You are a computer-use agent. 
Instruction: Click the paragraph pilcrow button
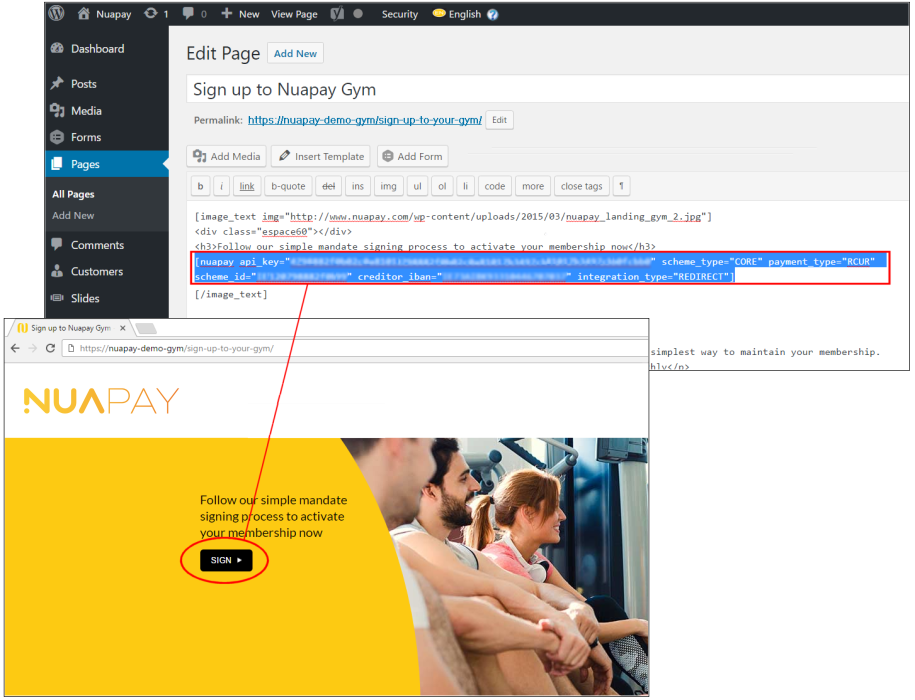(621, 186)
